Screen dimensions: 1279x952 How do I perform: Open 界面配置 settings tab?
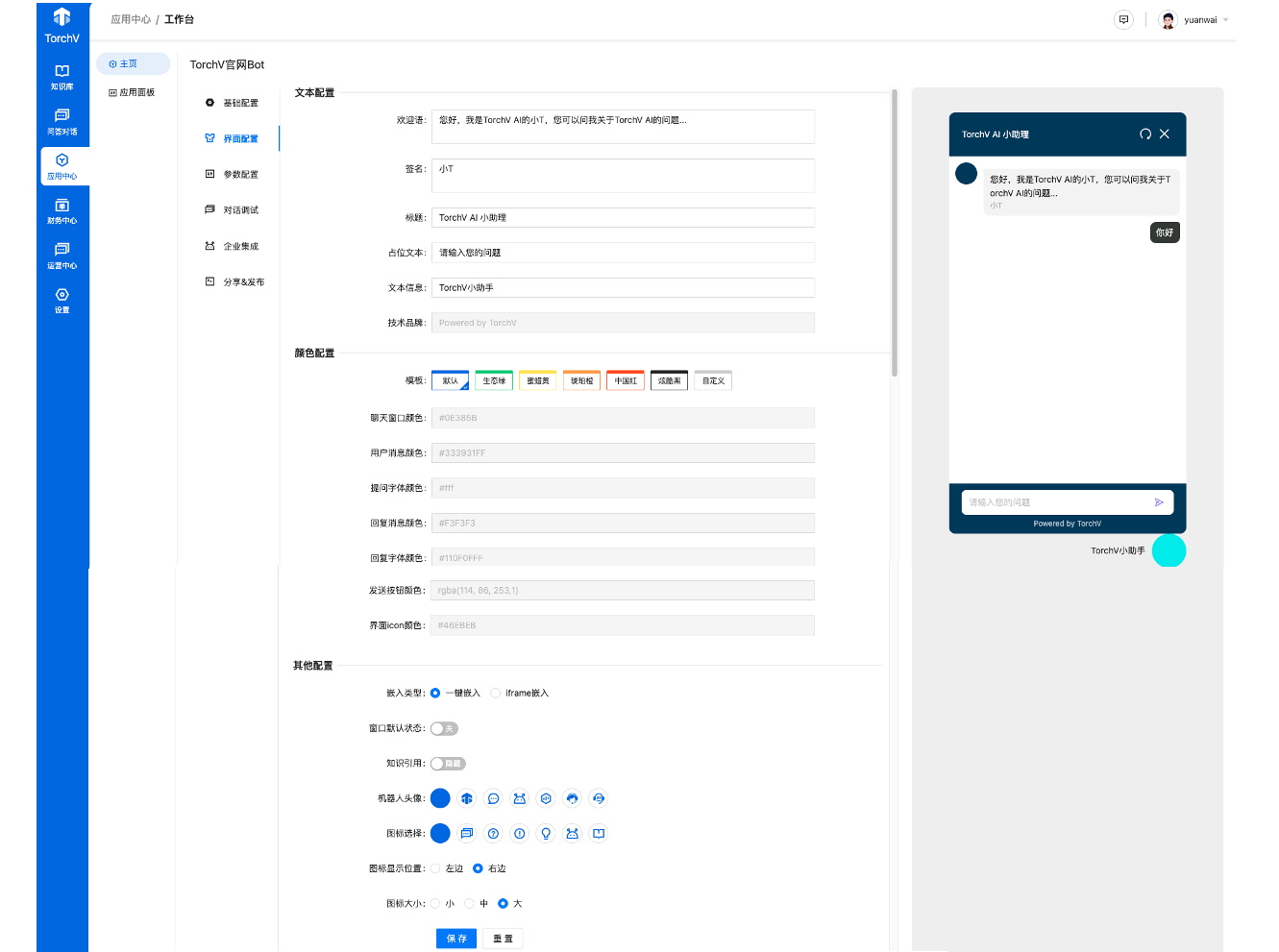click(232, 138)
